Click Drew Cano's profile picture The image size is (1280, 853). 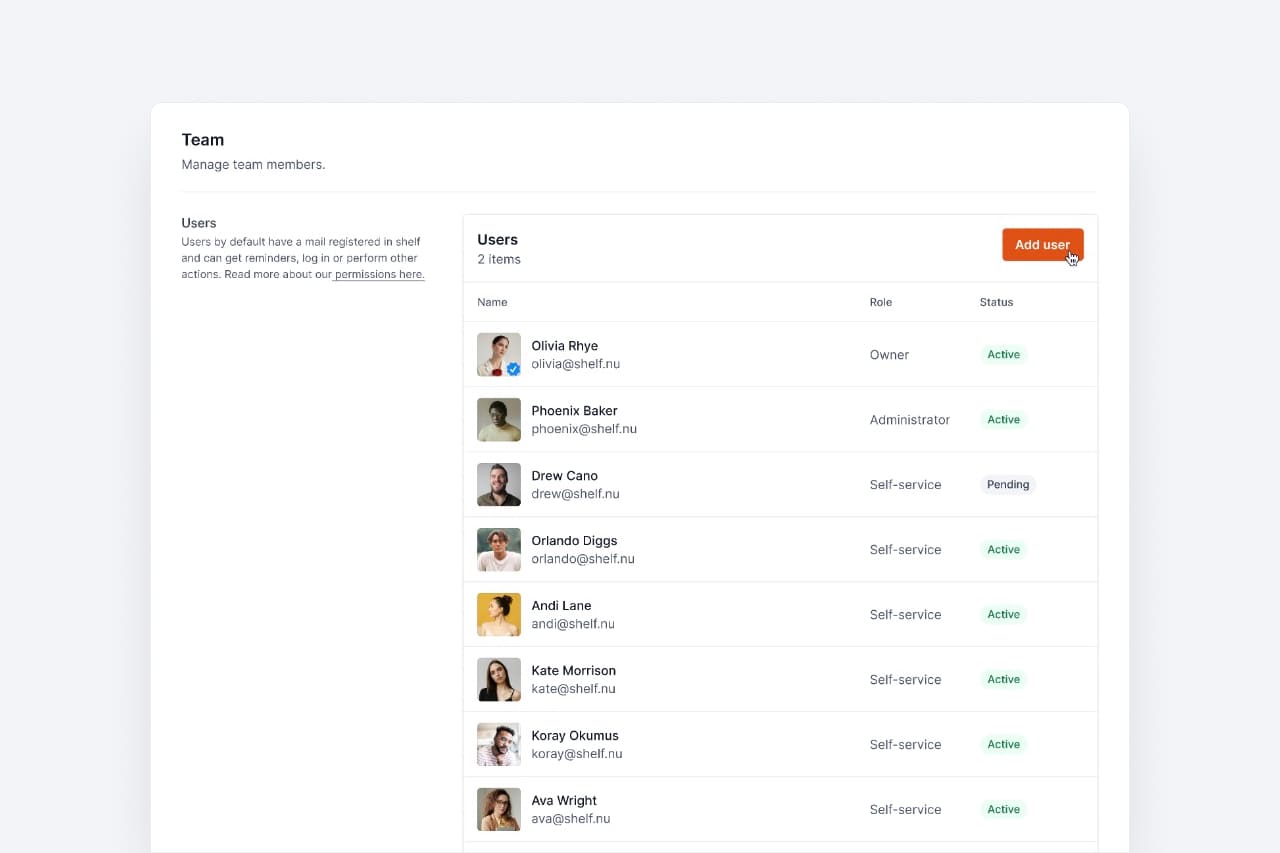tap(498, 484)
